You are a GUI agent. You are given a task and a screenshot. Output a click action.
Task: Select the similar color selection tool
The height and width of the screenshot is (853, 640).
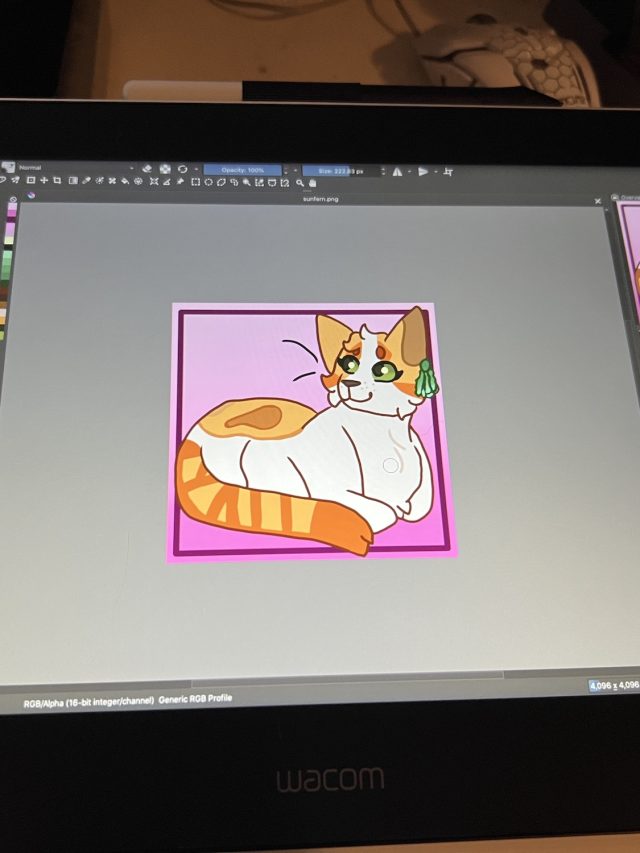(259, 182)
